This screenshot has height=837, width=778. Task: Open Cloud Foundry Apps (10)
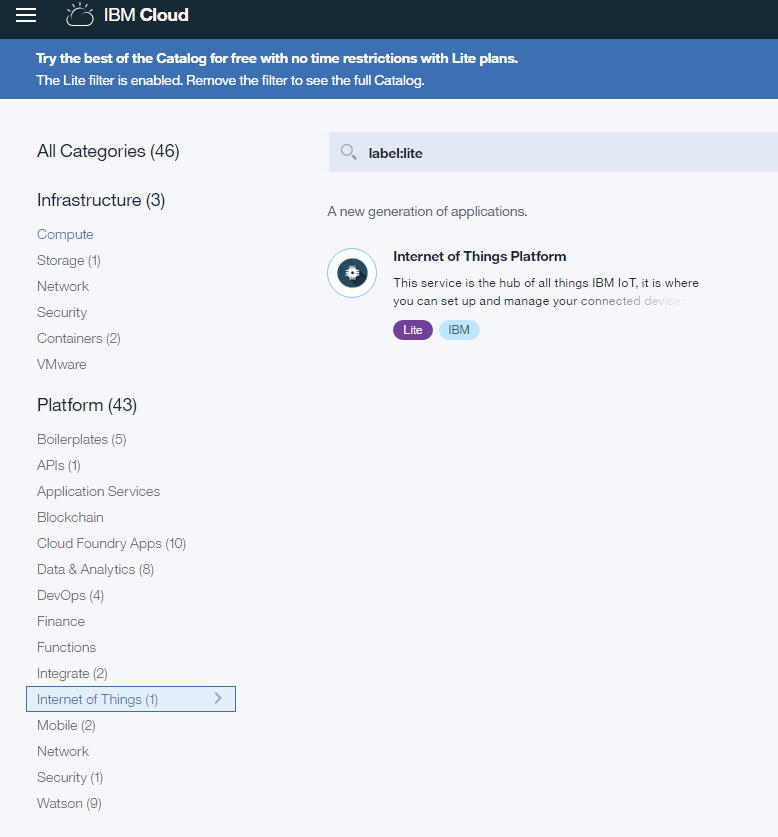click(111, 543)
